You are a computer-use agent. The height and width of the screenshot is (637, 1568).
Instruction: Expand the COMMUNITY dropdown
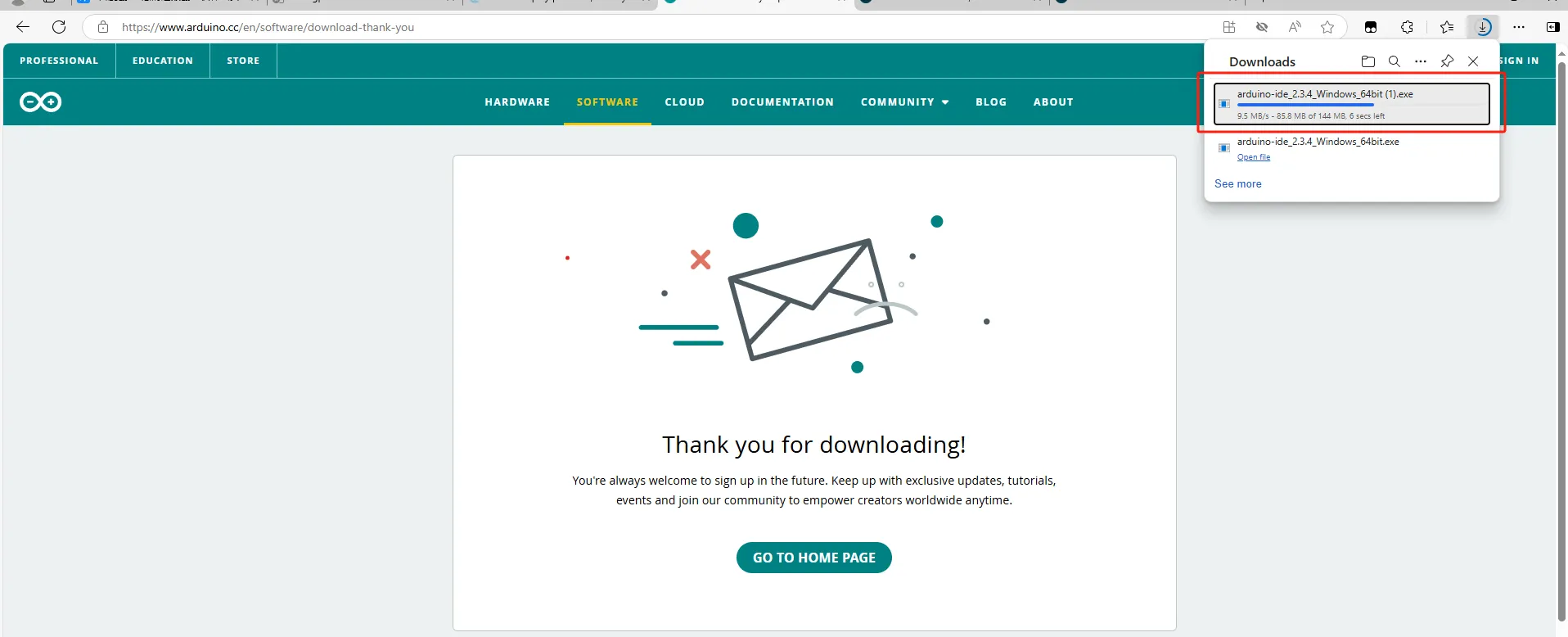coord(904,102)
